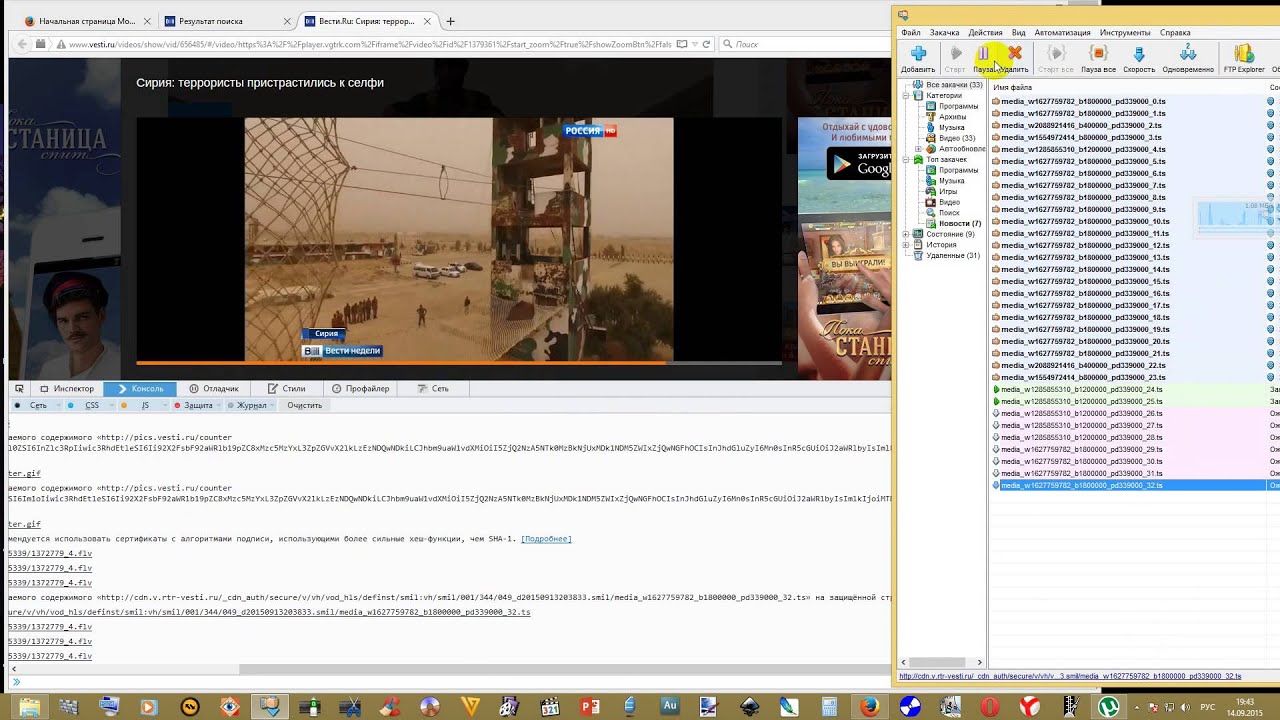This screenshot has height=720, width=1280.
Task: Pause the selected download with Пауза icon
Action: [x=984, y=53]
